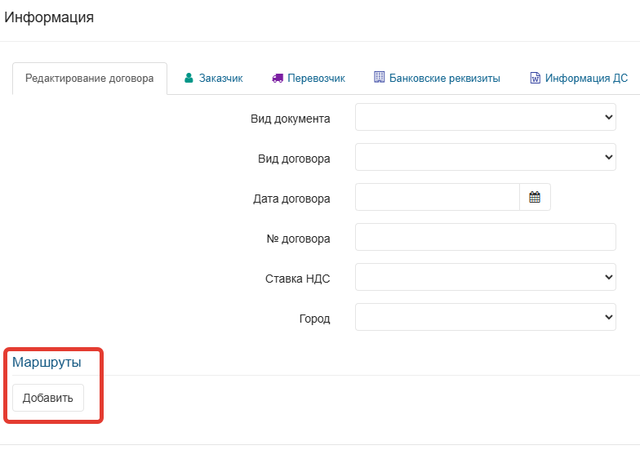Open the Ставка НДС dropdown list

click(x=485, y=277)
